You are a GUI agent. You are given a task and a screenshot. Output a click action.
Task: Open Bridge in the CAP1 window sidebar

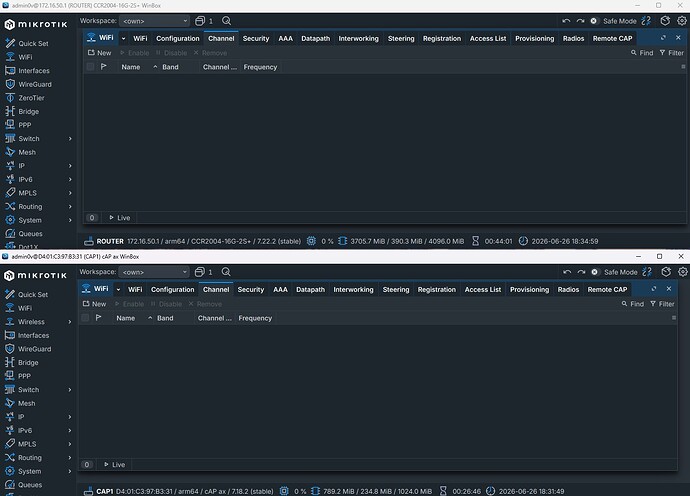(x=22, y=363)
